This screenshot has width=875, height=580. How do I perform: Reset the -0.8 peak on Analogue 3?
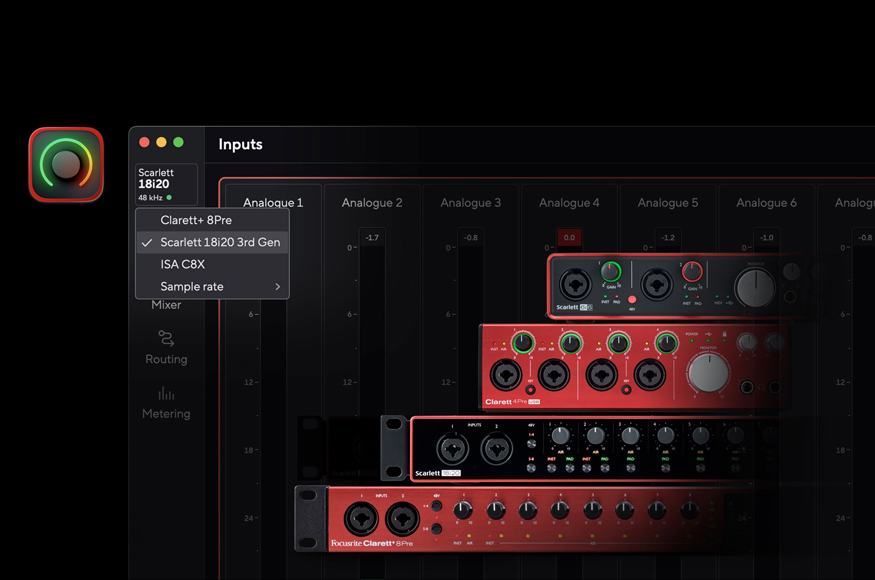tap(470, 238)
